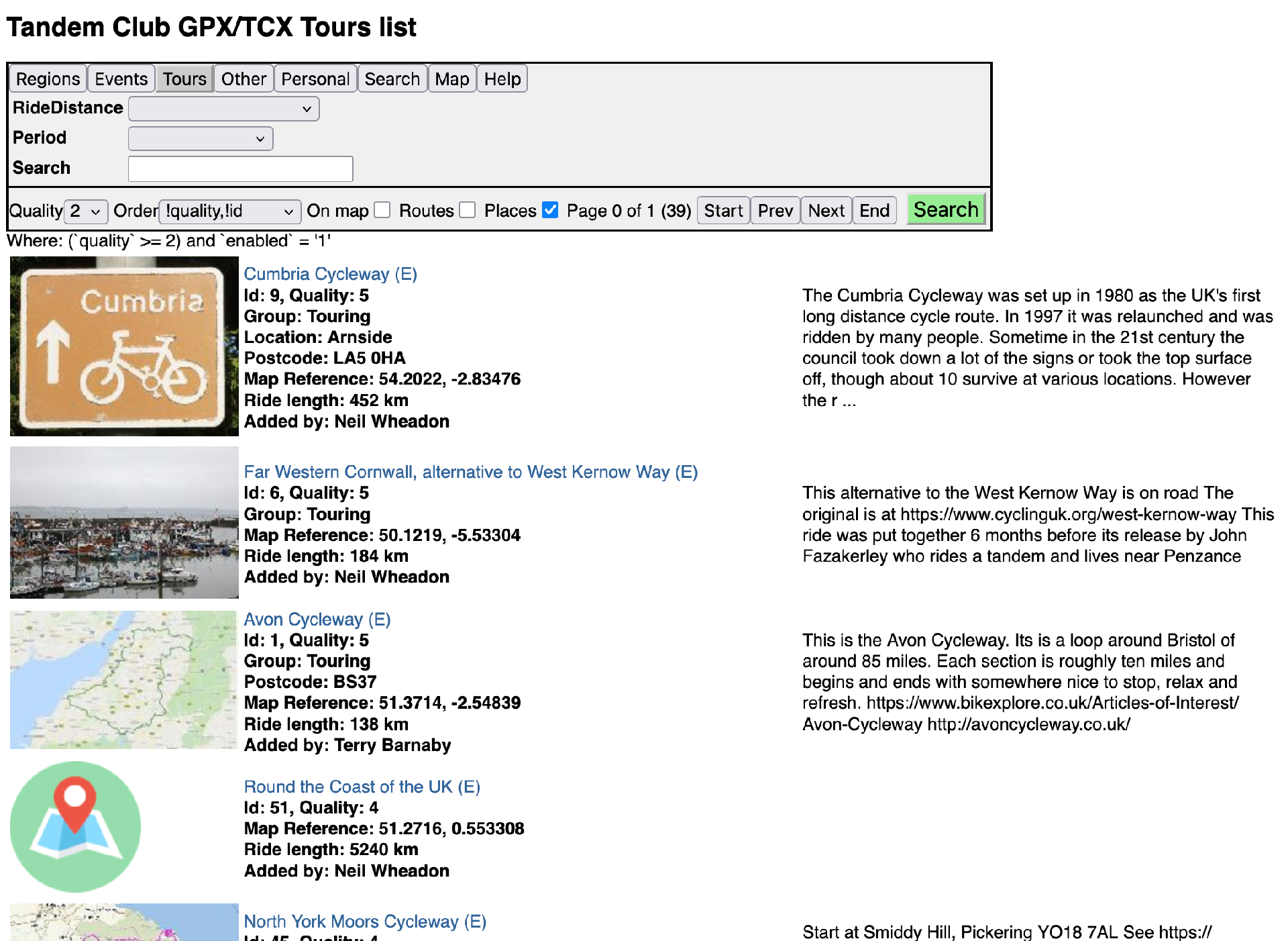Viewport: 1288px width, 941px height.
Task: Open the Cumbria Cycleway (E) link
Action: [x=330, y=274]
